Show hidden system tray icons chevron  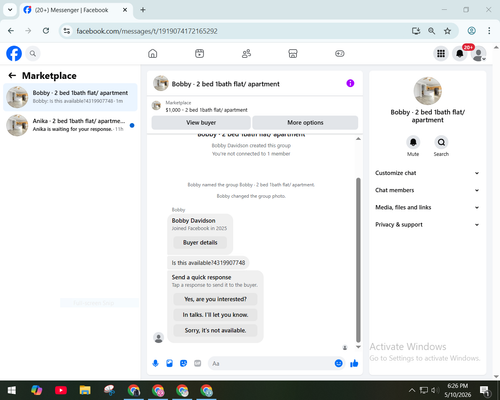pos(412,390)
